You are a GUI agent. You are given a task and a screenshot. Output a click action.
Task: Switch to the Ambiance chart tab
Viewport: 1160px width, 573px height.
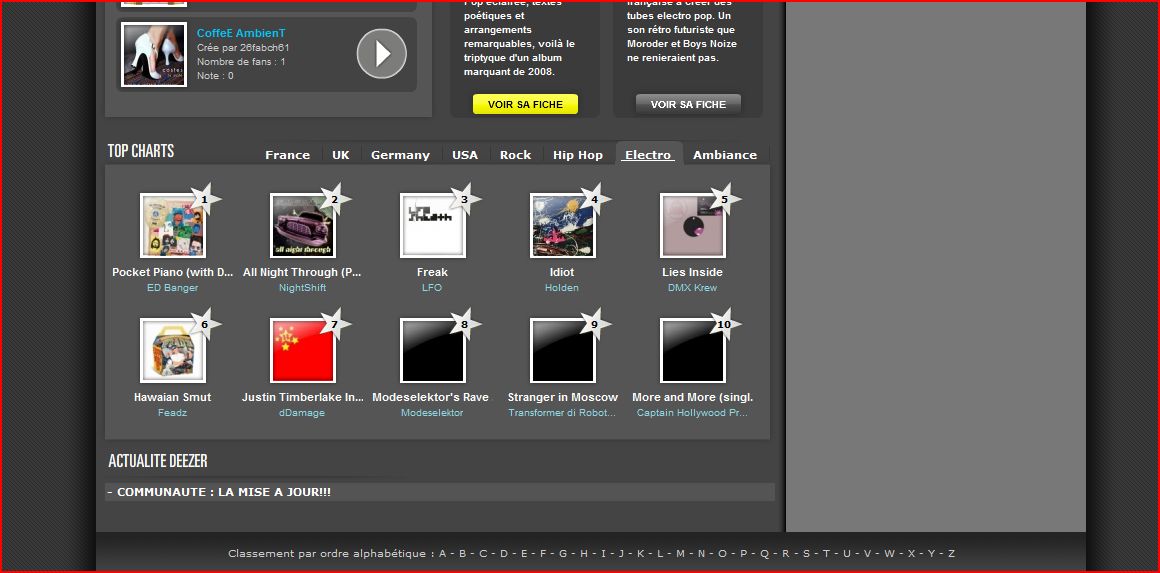tap(725, 155)
